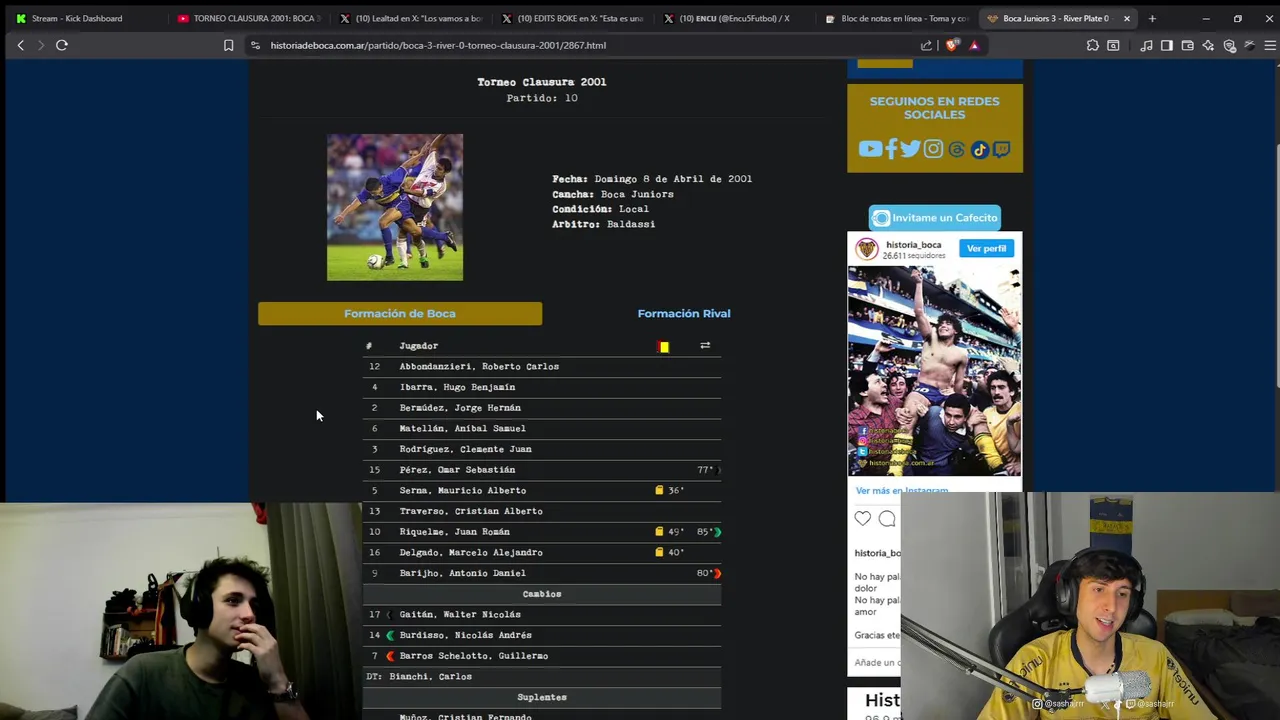
Task: Open the extensions puzzle icon
Action: tap(1092, 45)
